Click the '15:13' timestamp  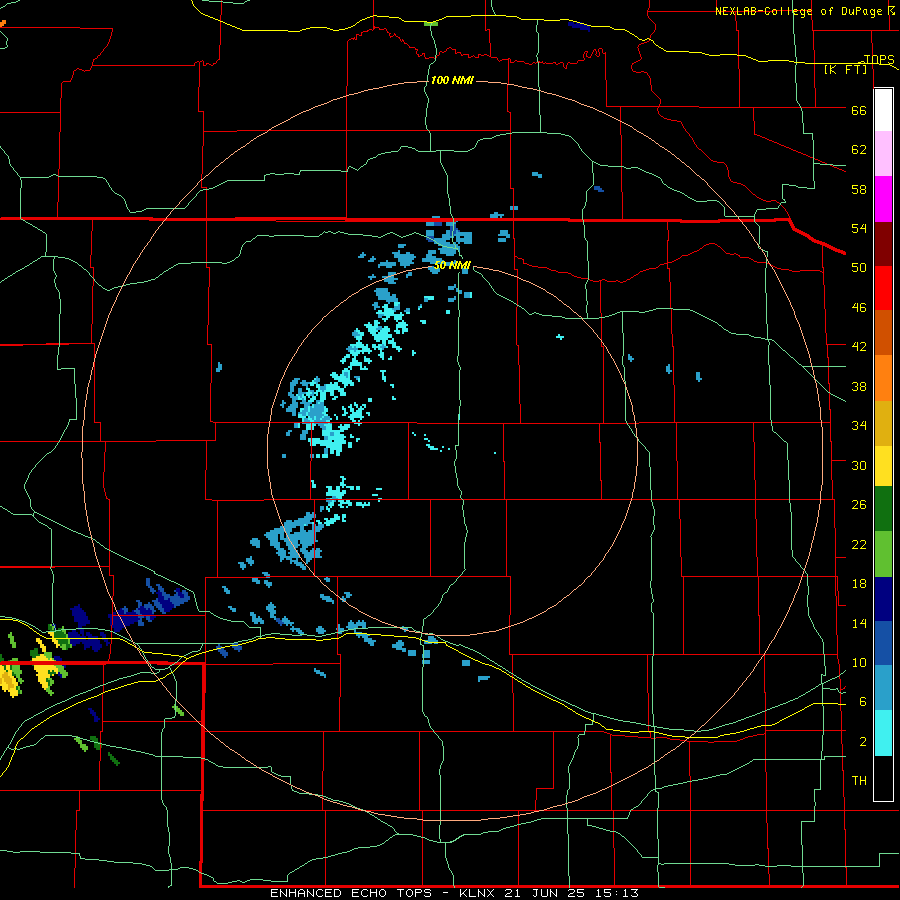(x=618, y=893)
